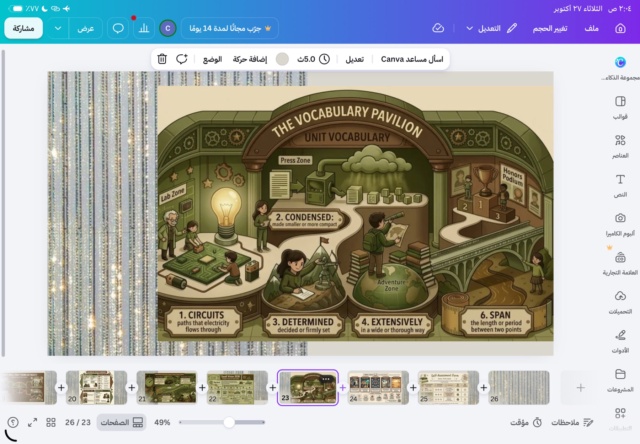Open قوالب (Templates) sidebar panel
Image resolution: width=640 pixels, height=444 pixels.
pos(620,107)
